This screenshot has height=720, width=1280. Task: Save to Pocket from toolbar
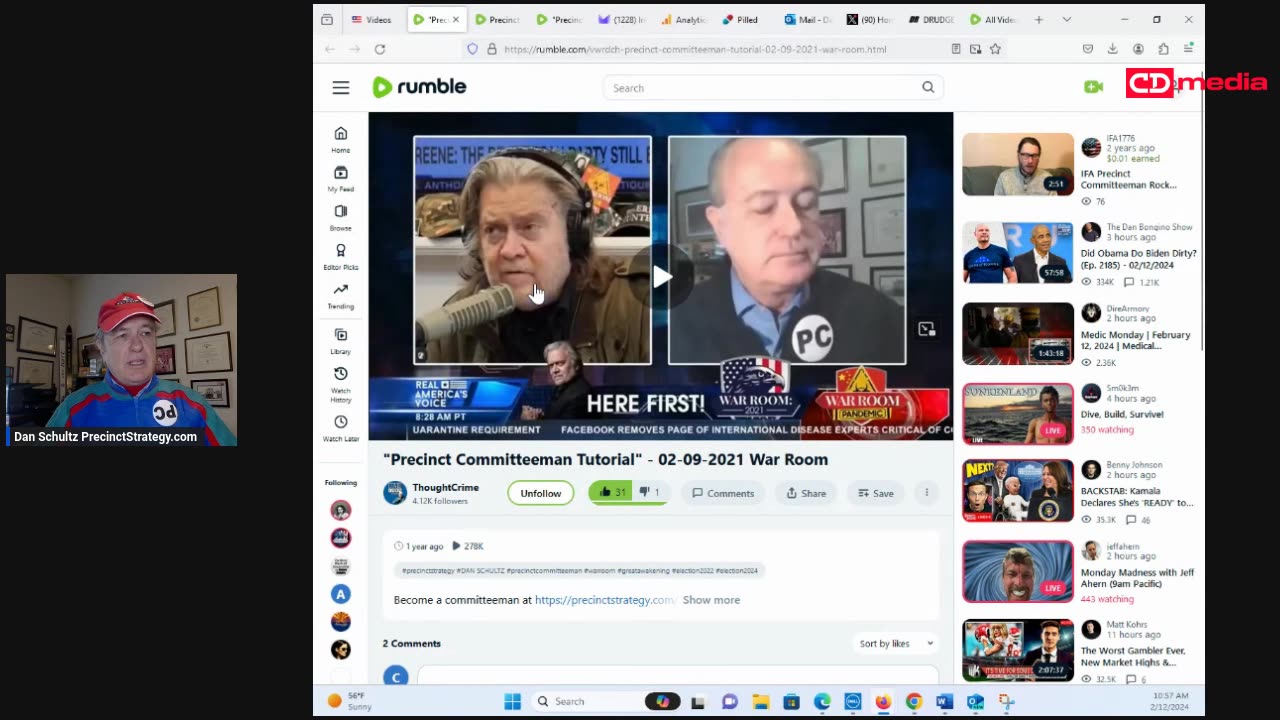(1087, 49)
